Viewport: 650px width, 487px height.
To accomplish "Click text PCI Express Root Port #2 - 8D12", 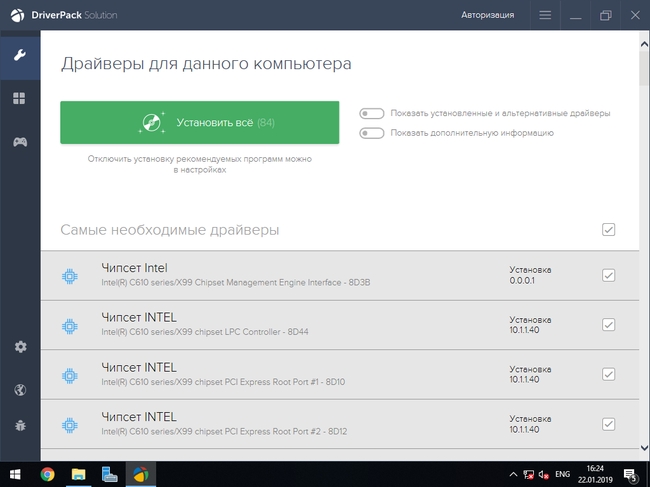I will [224, 431].
